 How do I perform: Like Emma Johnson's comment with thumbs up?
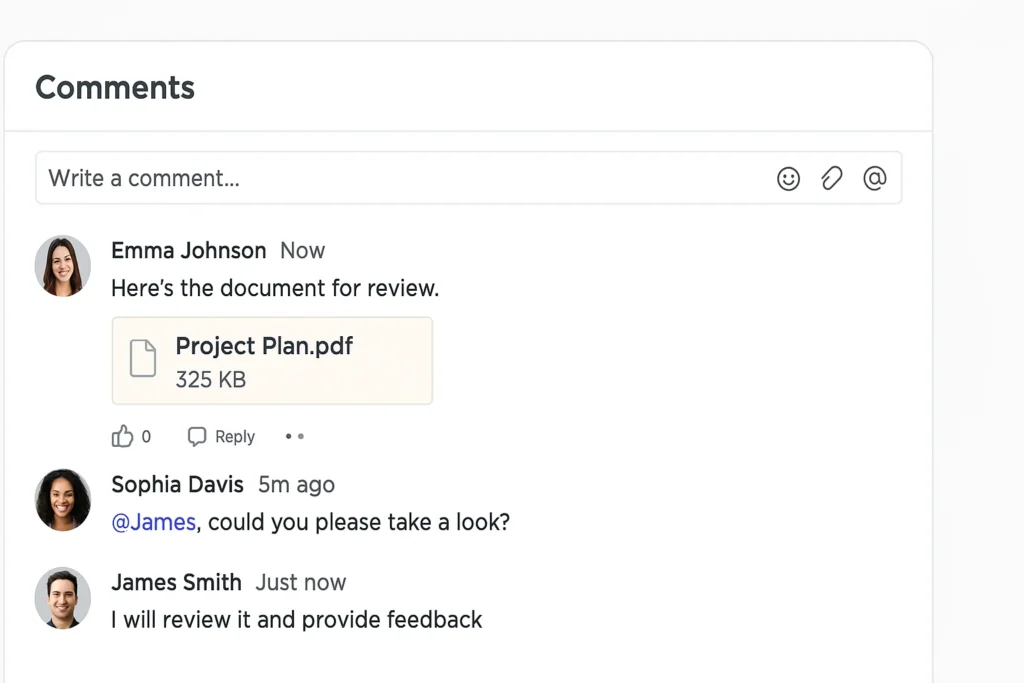[x=122, y=436]
